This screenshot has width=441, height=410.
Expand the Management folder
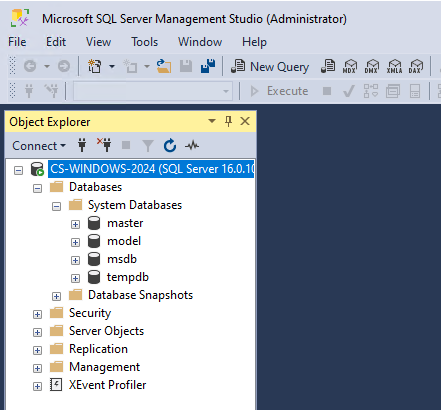click(38, 369)
